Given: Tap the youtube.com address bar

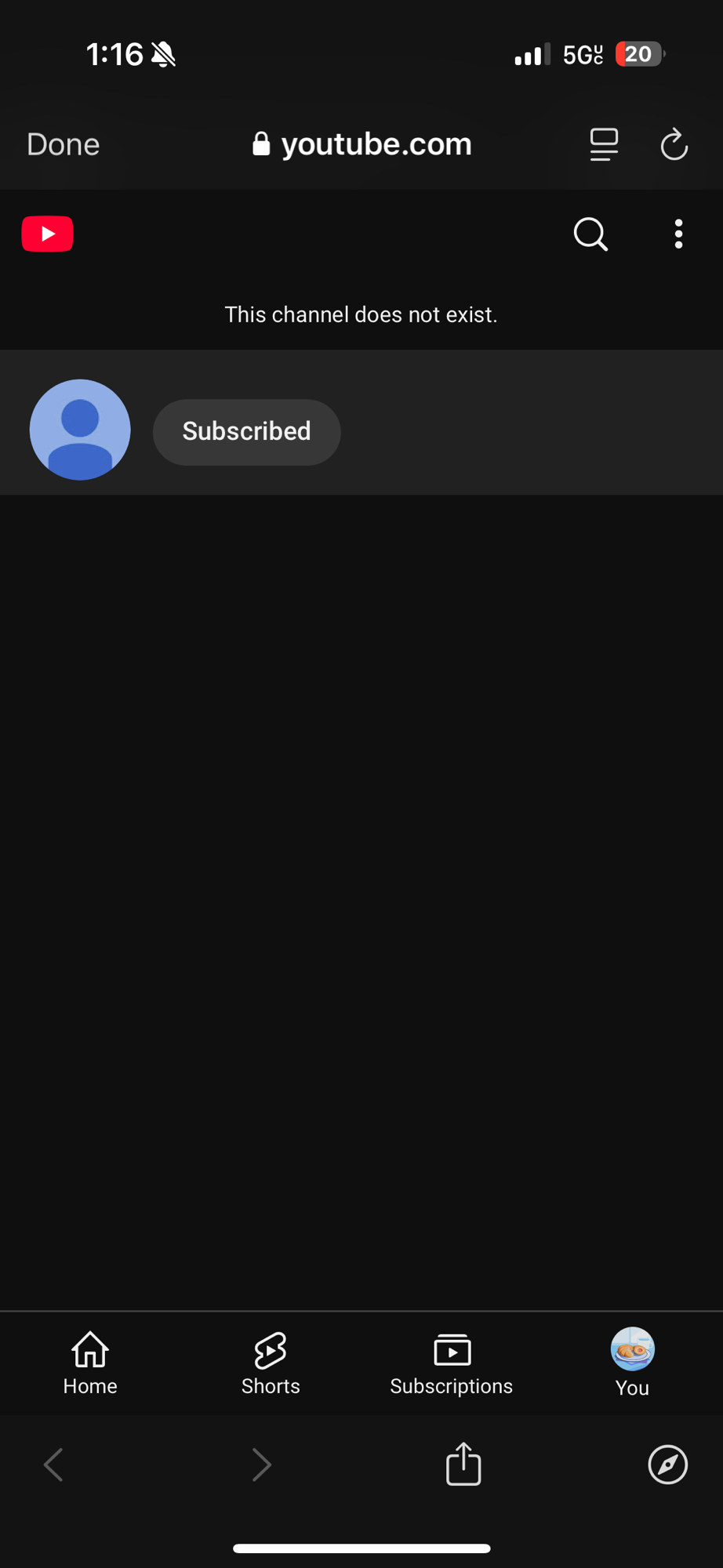Looking at the screenshot, I should [361, 144].
